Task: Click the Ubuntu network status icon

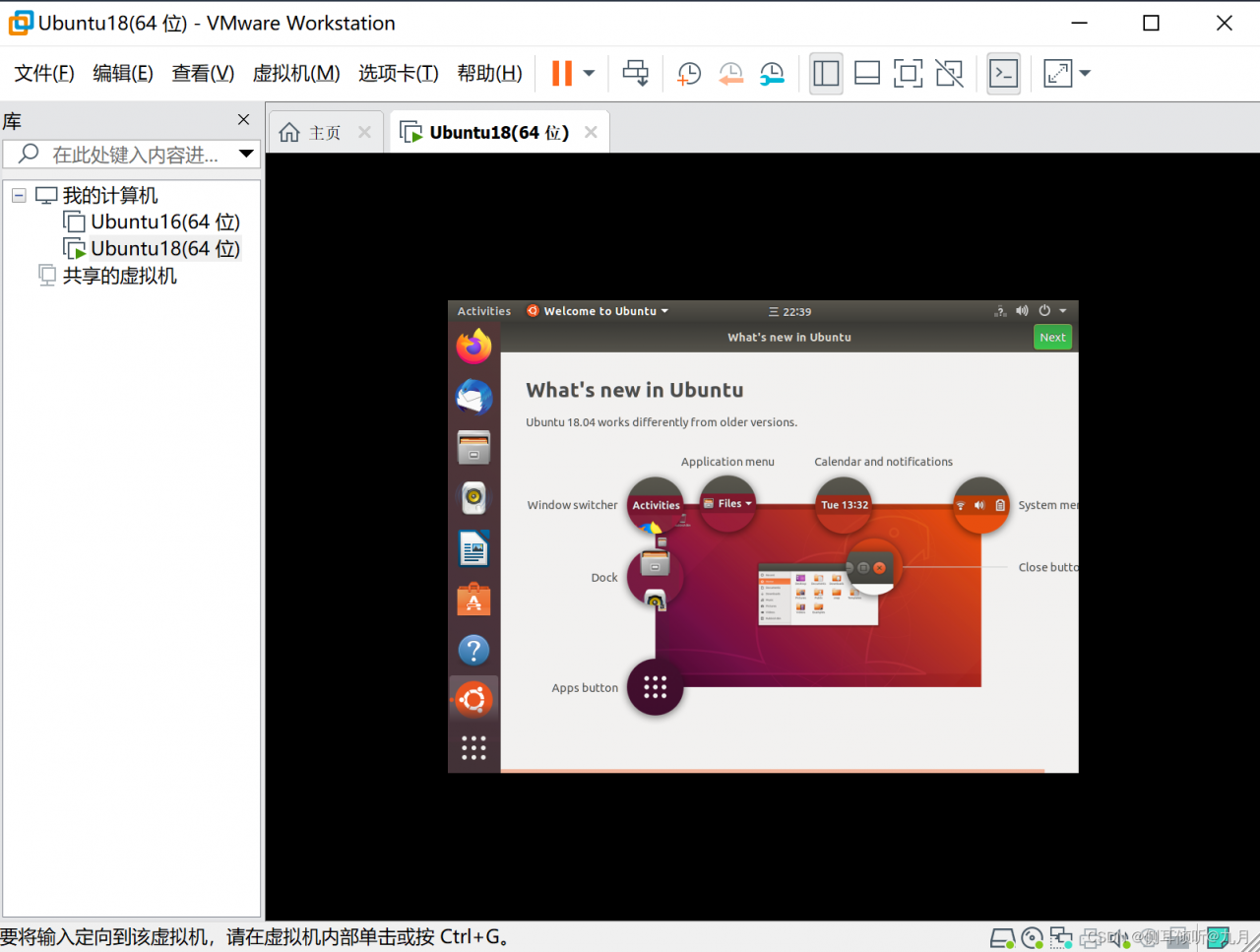Action: 1000,311
